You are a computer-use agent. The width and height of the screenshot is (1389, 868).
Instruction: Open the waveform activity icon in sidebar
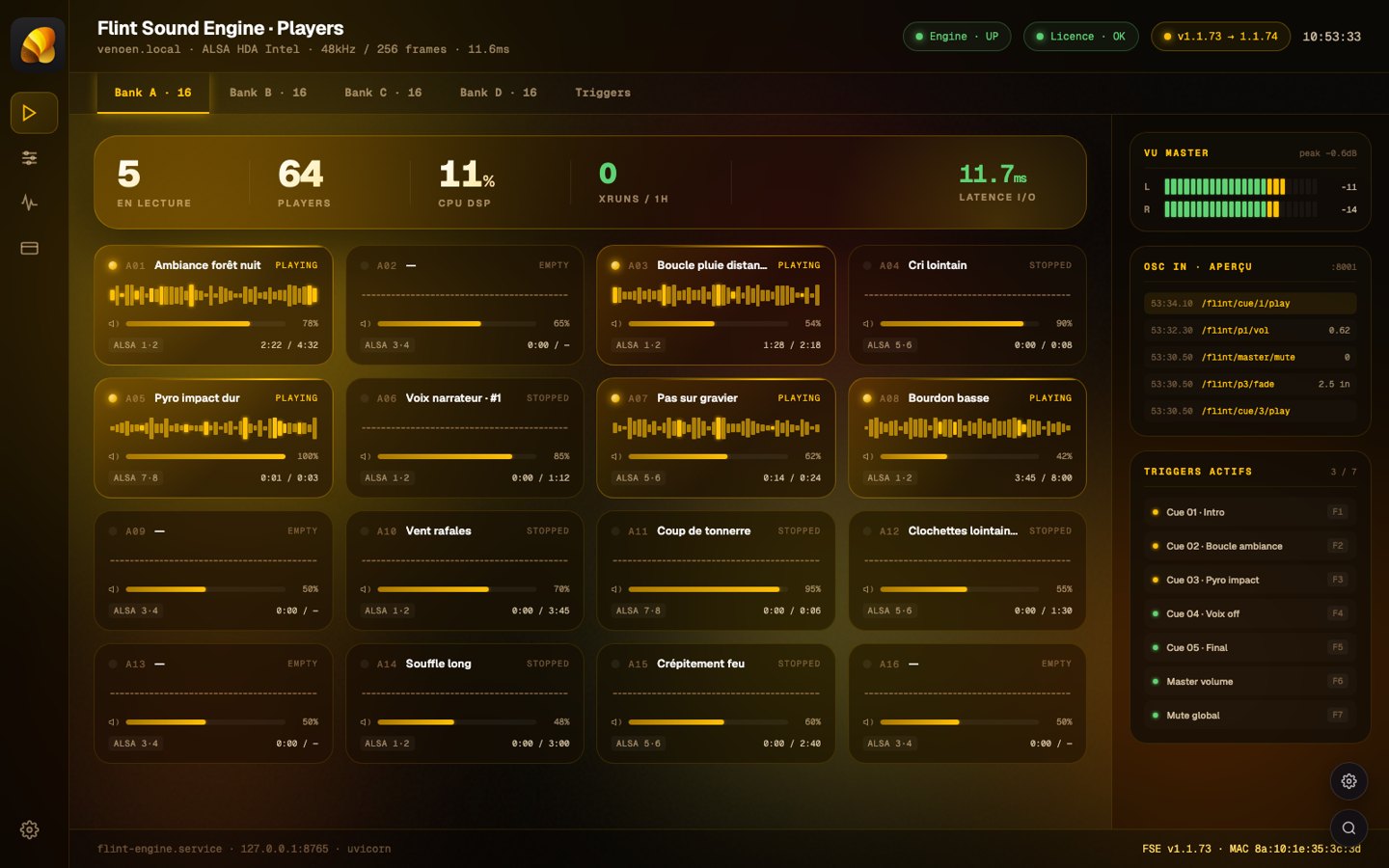pos(29,203)
